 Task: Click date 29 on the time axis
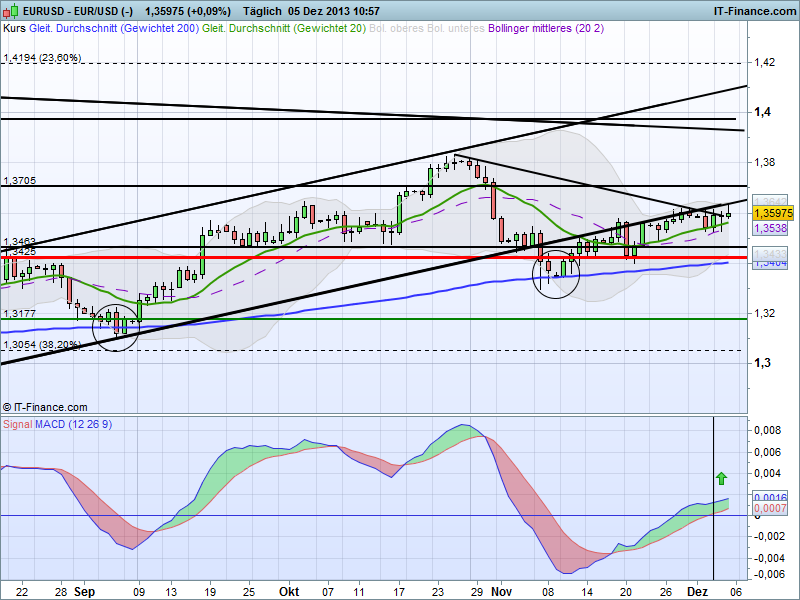tap(477, 592)
